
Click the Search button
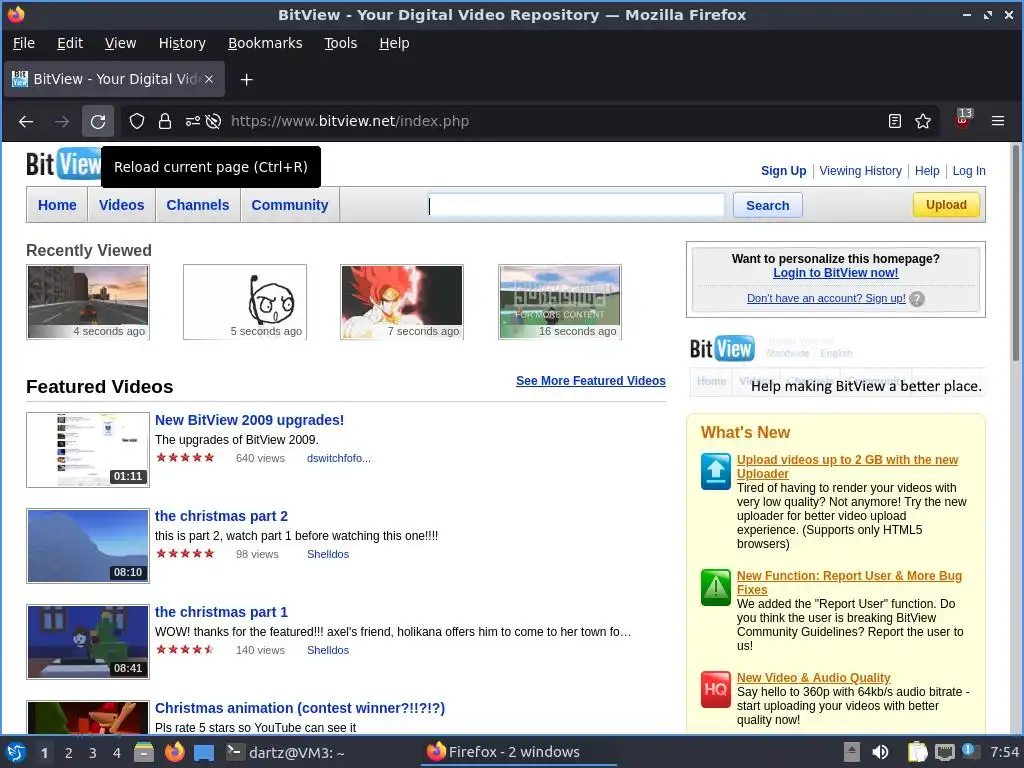[767, 205]
